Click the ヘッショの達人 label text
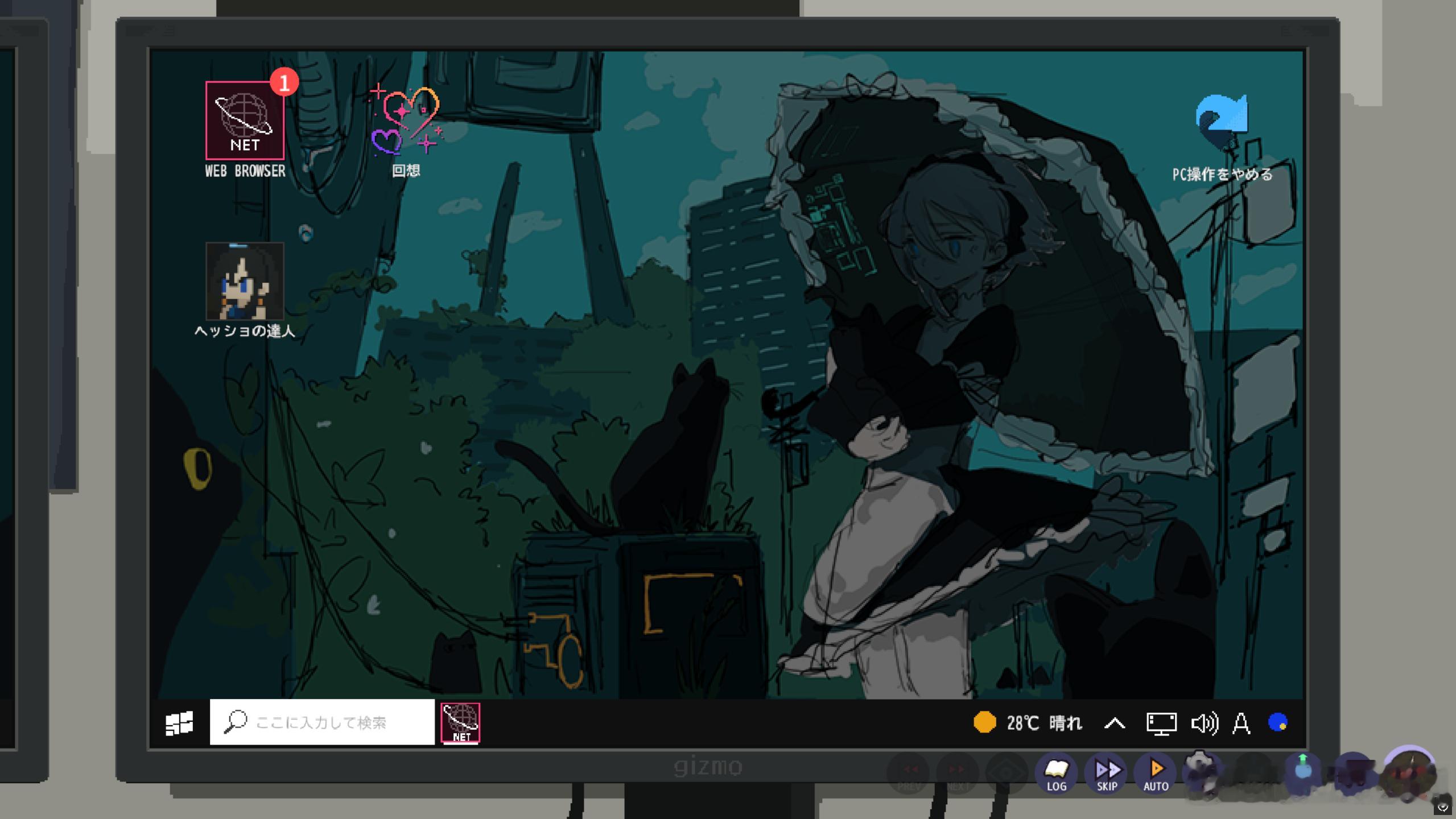 [x=245, y=331]
